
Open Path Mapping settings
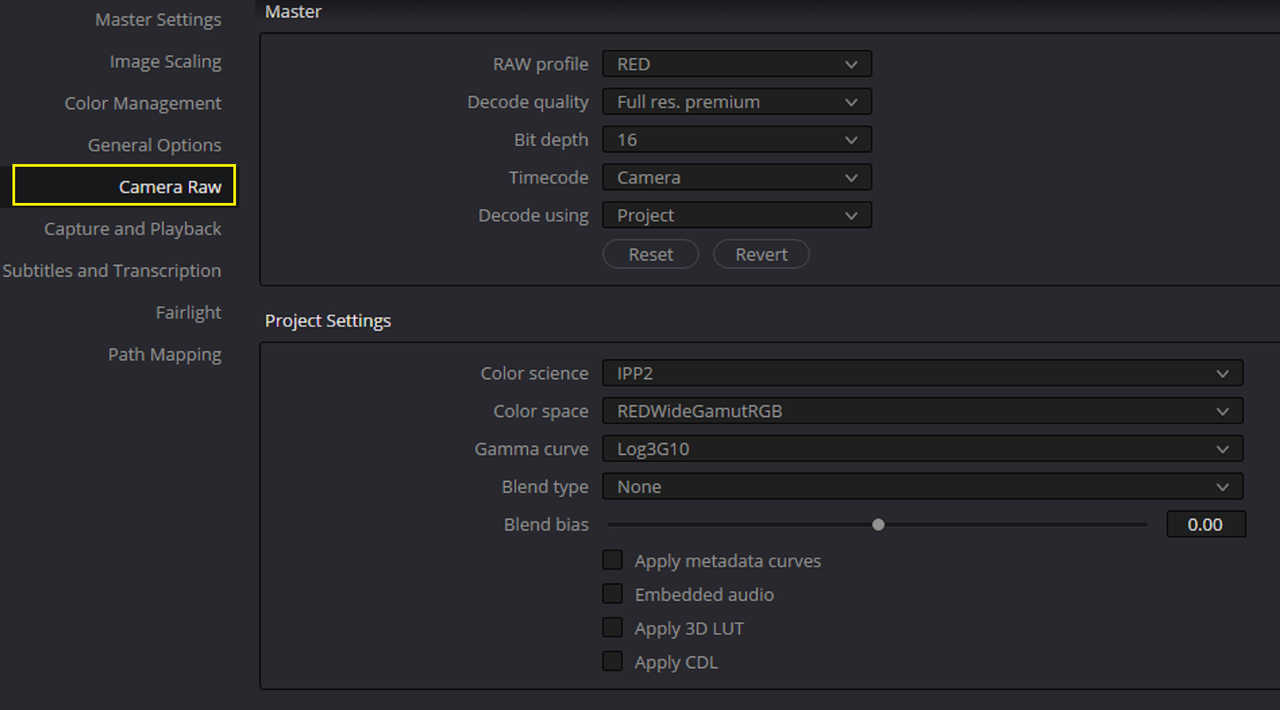[x=164, y=355]
